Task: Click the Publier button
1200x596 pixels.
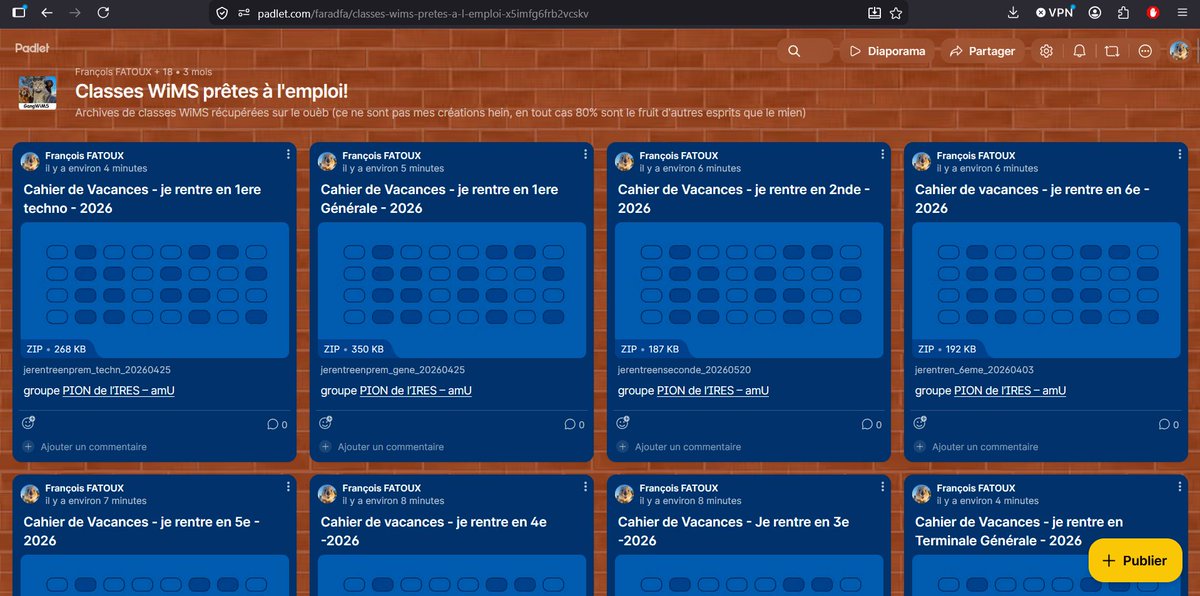Action: 1135,560
